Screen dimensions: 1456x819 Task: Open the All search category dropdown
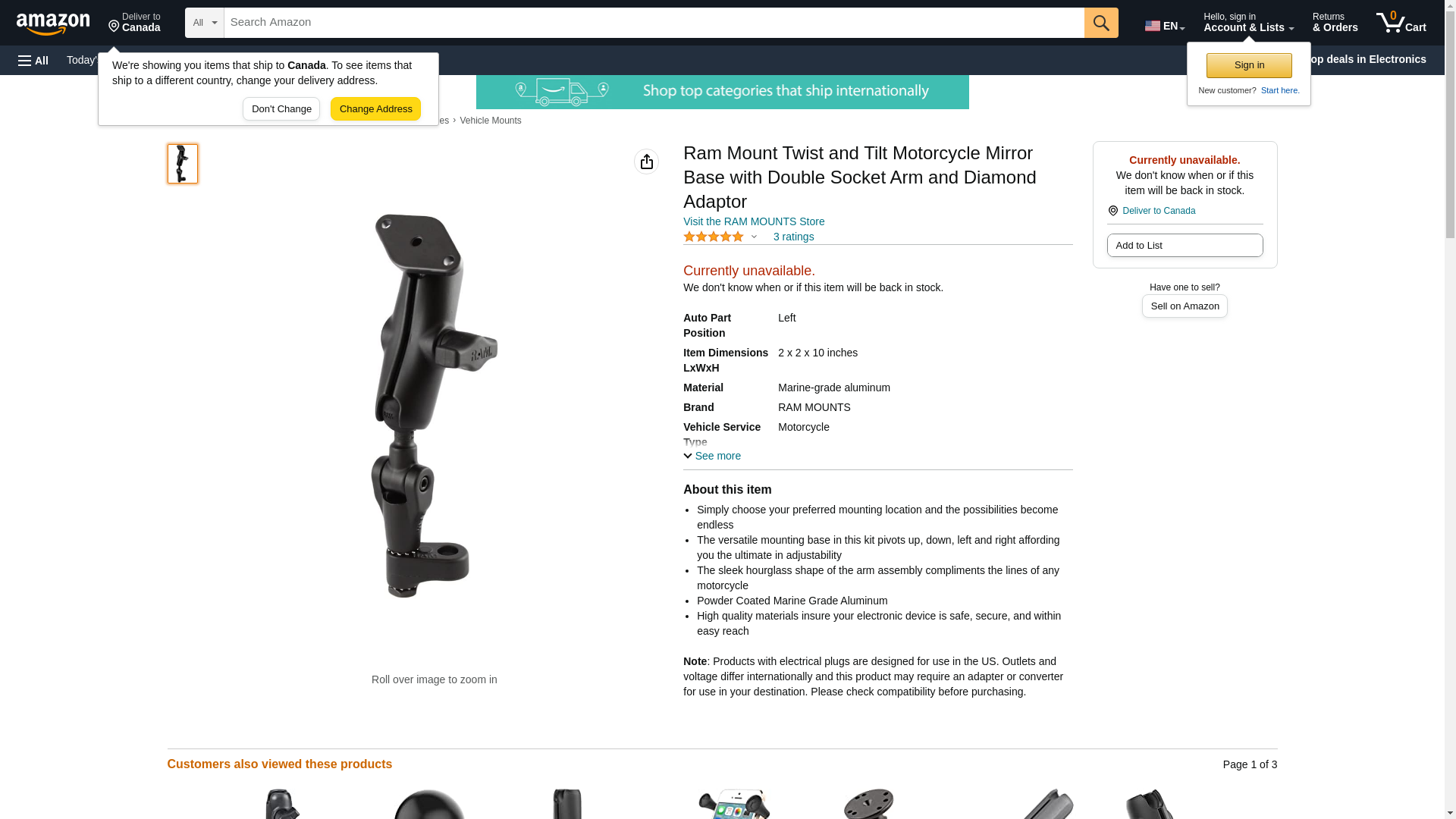click(204, 23)
